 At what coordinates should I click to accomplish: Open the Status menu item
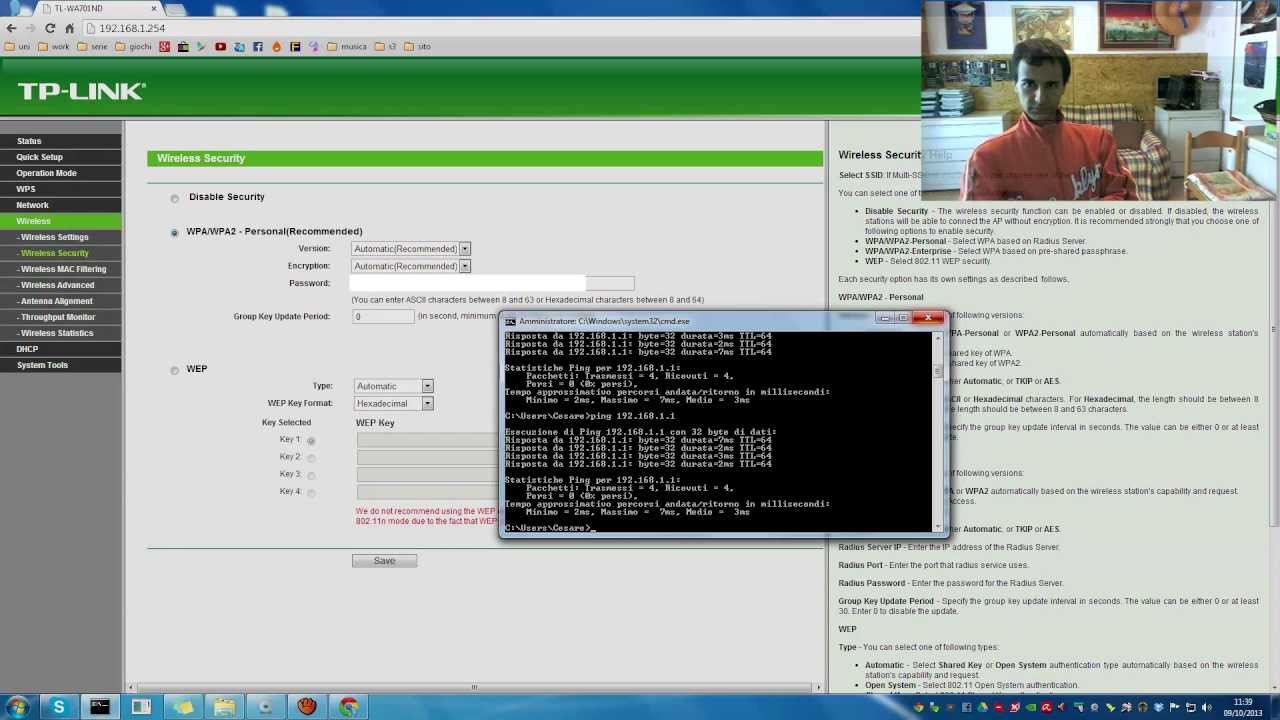point(60,141)
